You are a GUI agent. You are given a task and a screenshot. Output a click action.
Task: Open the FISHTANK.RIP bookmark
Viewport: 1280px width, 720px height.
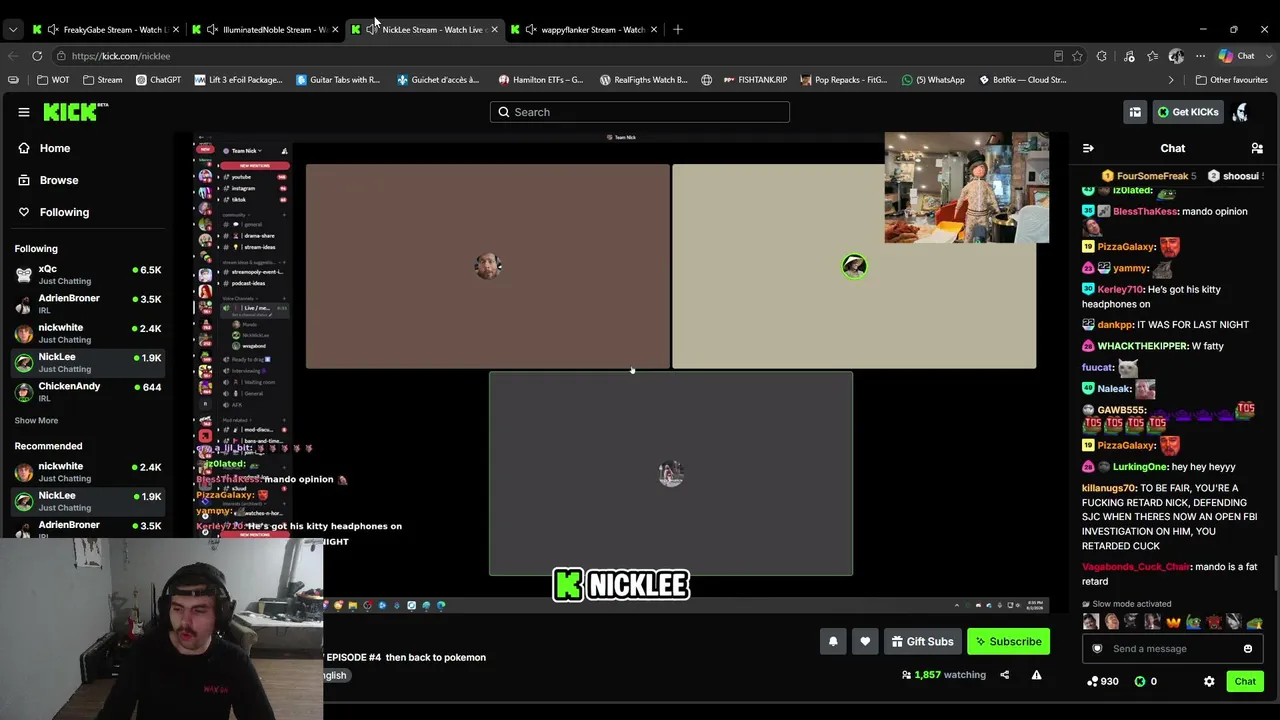point(754,80)
